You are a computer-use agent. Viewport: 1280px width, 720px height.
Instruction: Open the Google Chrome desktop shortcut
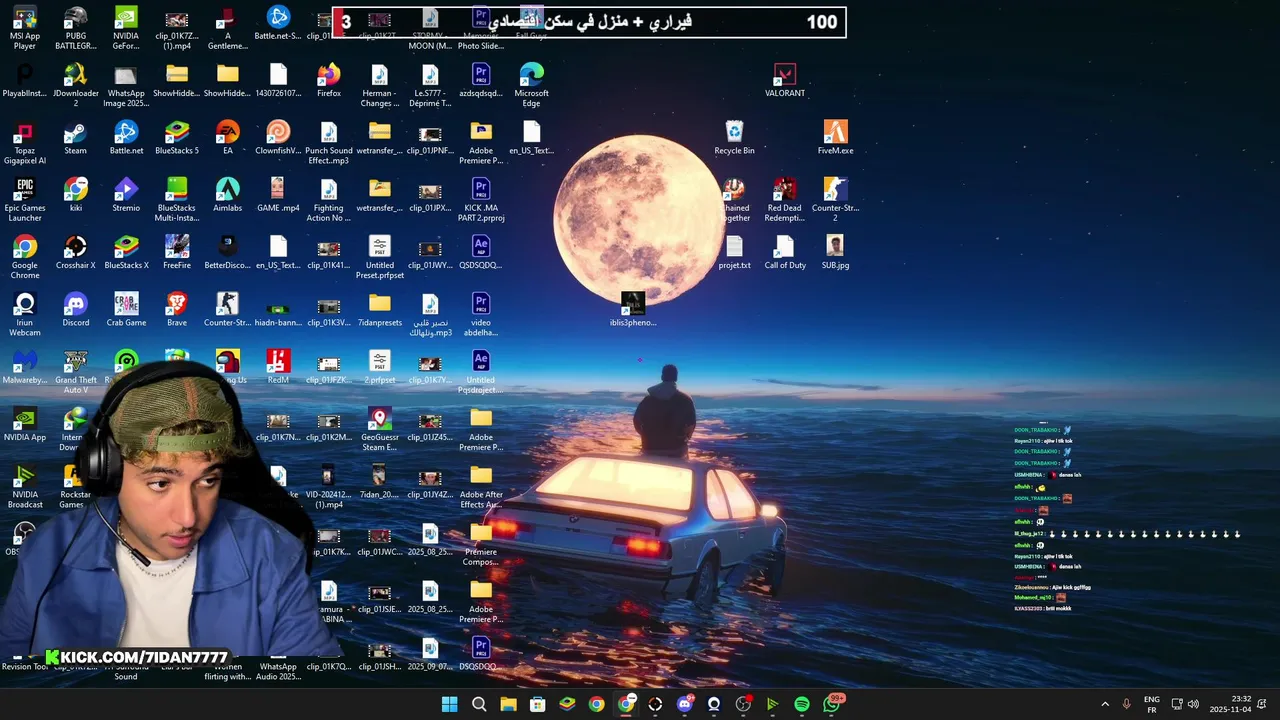tap(25, 257)
